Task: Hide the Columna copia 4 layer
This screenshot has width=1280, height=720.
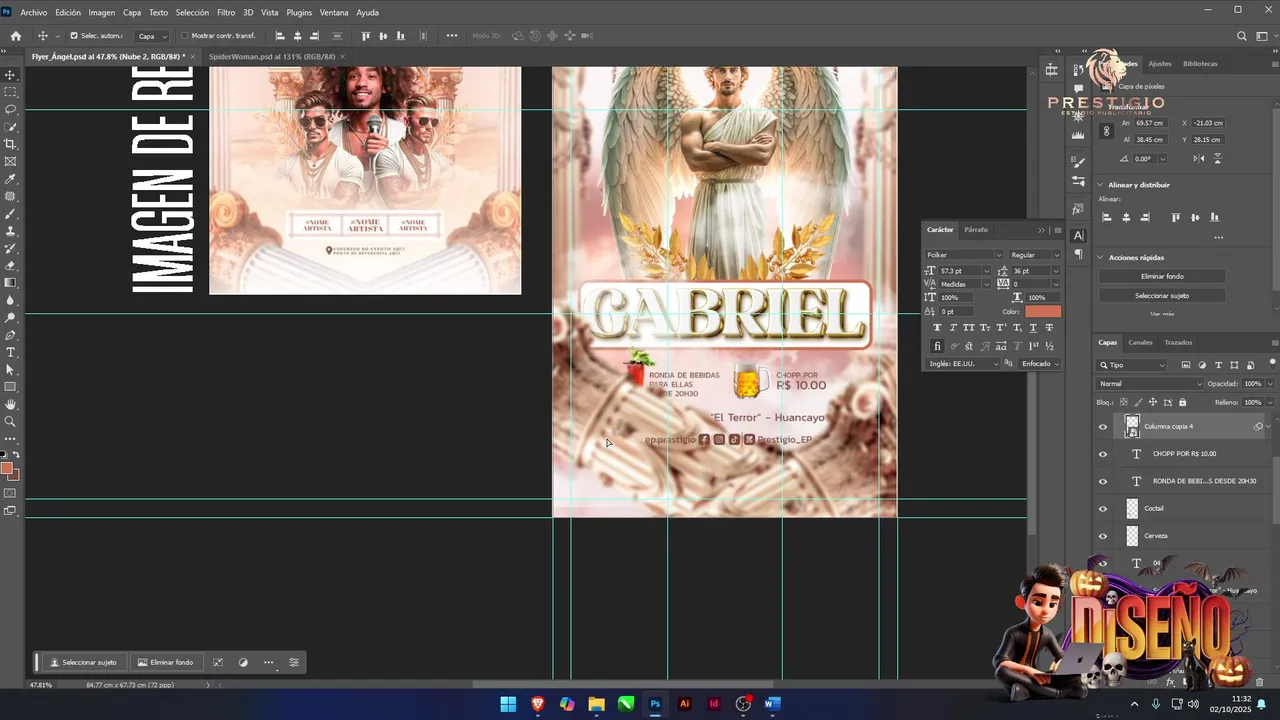Action: click(1103, 427)
